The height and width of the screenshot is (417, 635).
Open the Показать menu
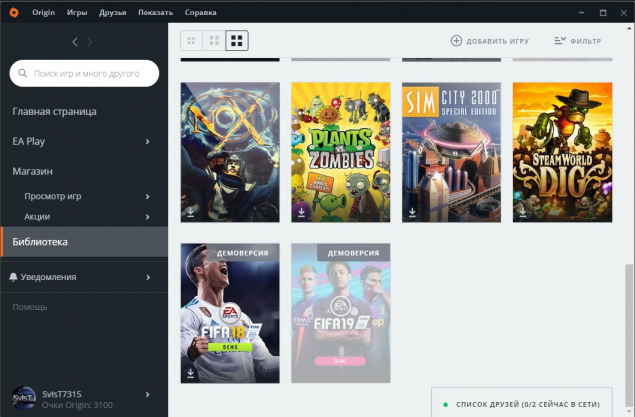(x=156, y=13)
